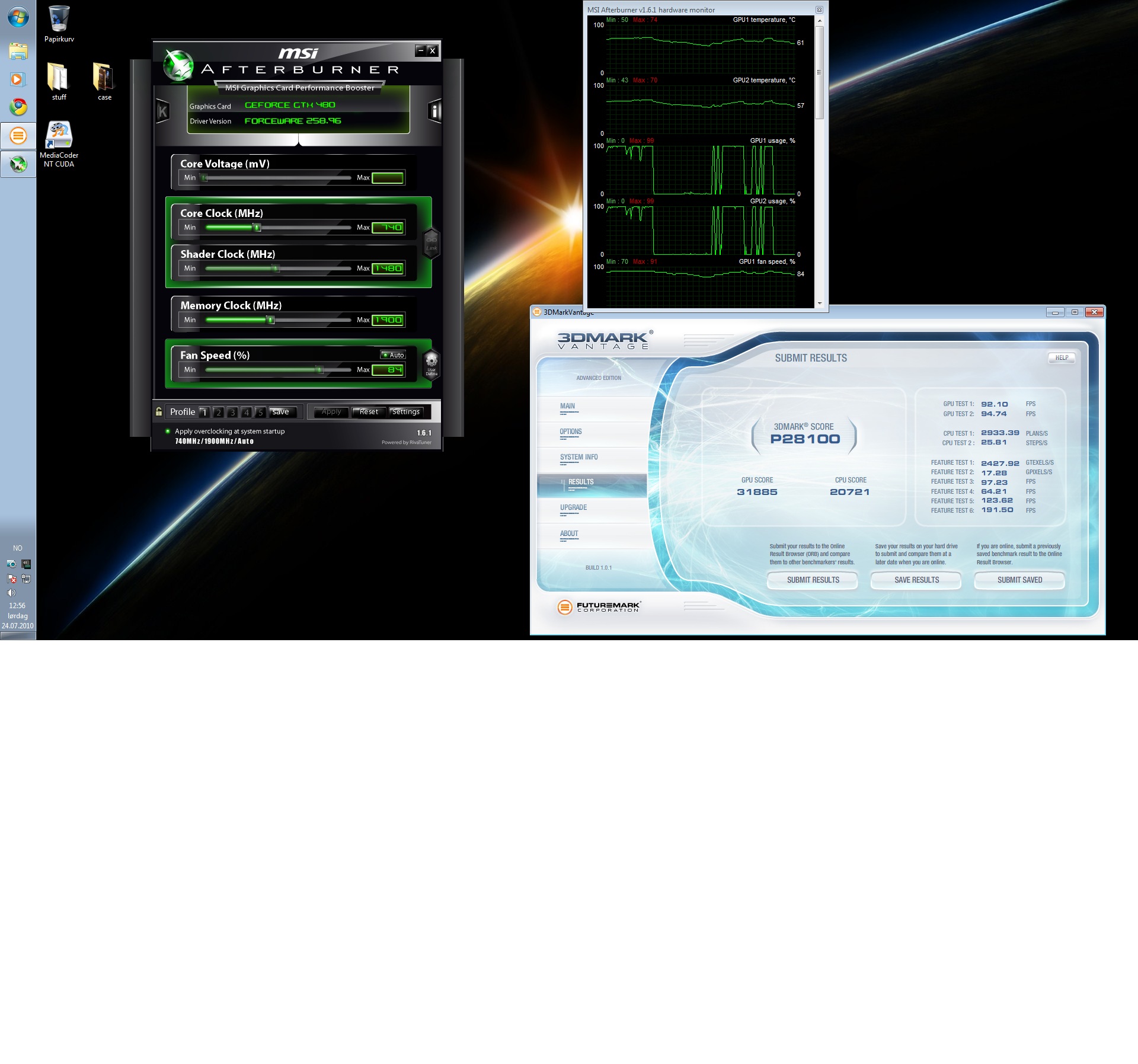Click the hardware monitor scroll down arrow
Screen dimensions: 1138x1064
pyautogui.click(x=820, y=303)
